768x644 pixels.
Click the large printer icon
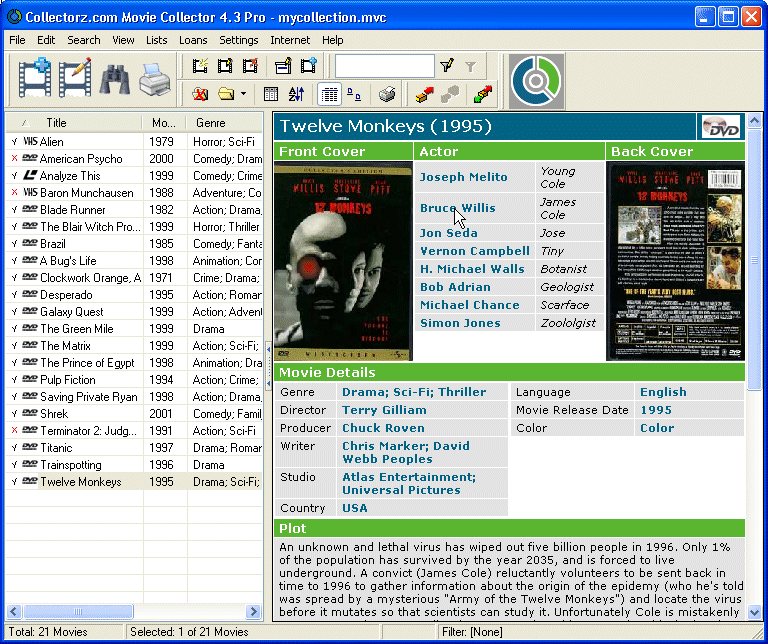click(155, 79)
